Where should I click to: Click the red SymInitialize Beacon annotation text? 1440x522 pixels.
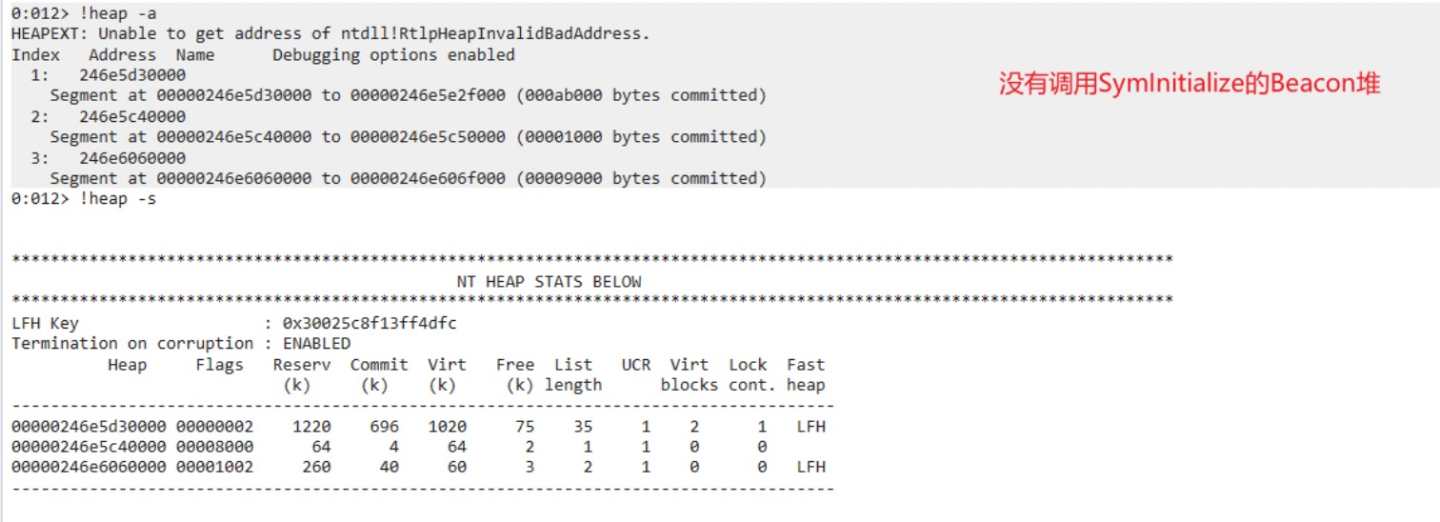pyautogui.click(x=1189, y=85)
